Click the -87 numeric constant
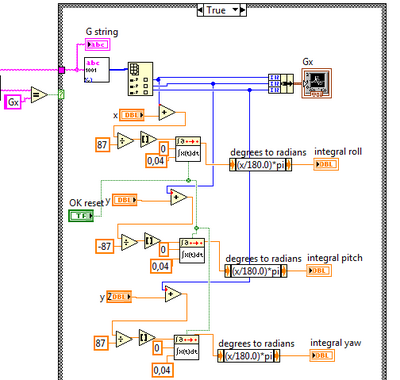The image size is (400, 380). (x=104, y=246)
